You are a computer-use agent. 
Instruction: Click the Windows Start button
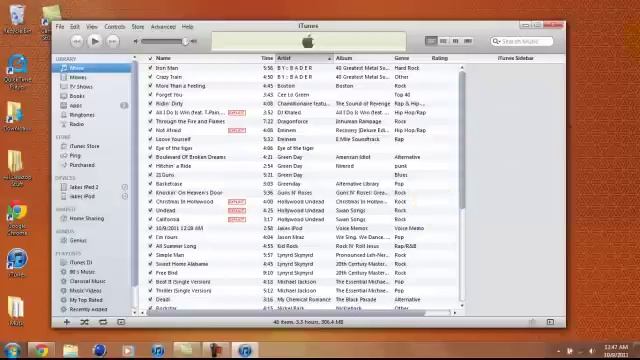point(12,351)
